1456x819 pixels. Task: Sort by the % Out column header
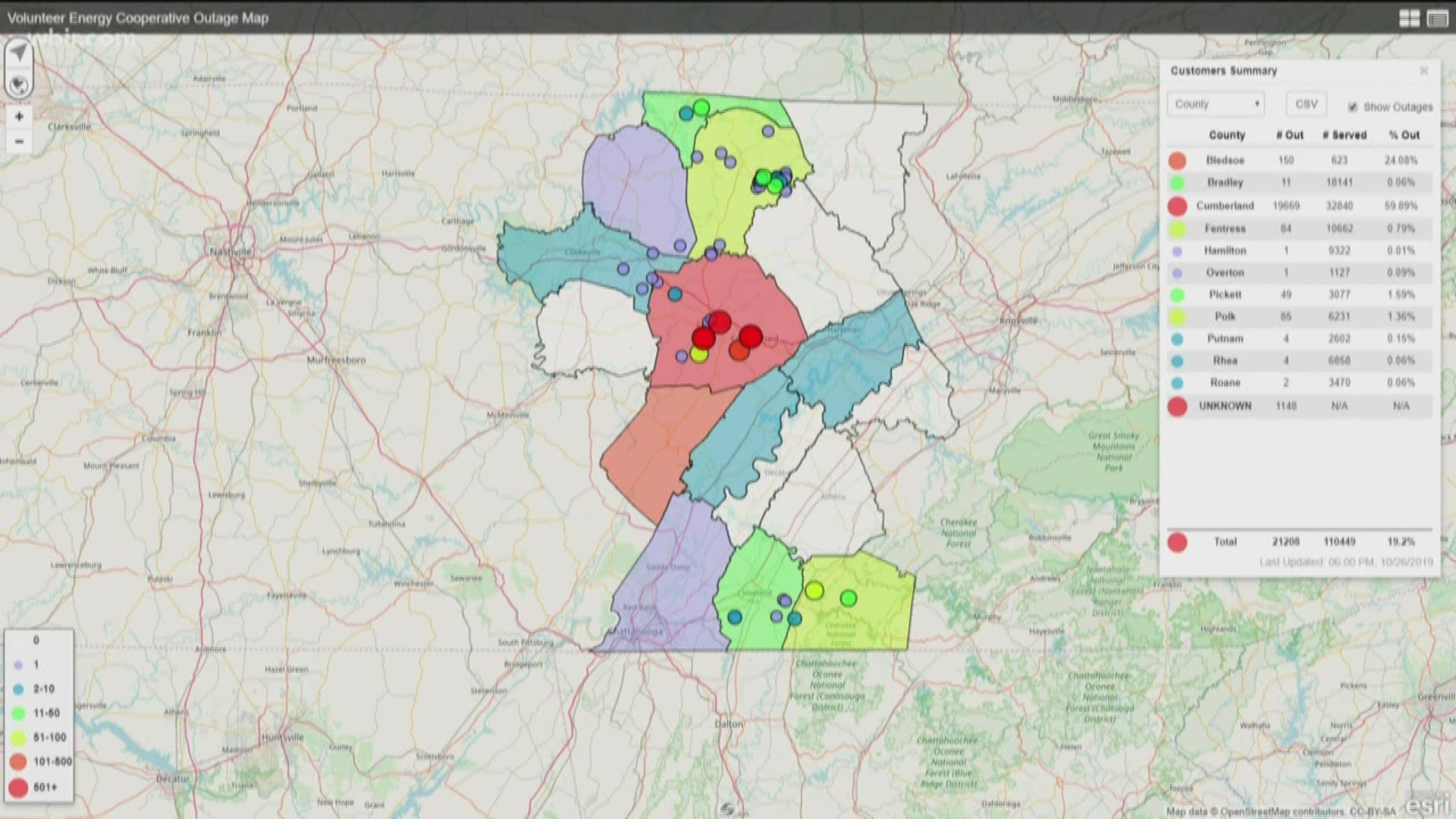(x=1404, y=135)
